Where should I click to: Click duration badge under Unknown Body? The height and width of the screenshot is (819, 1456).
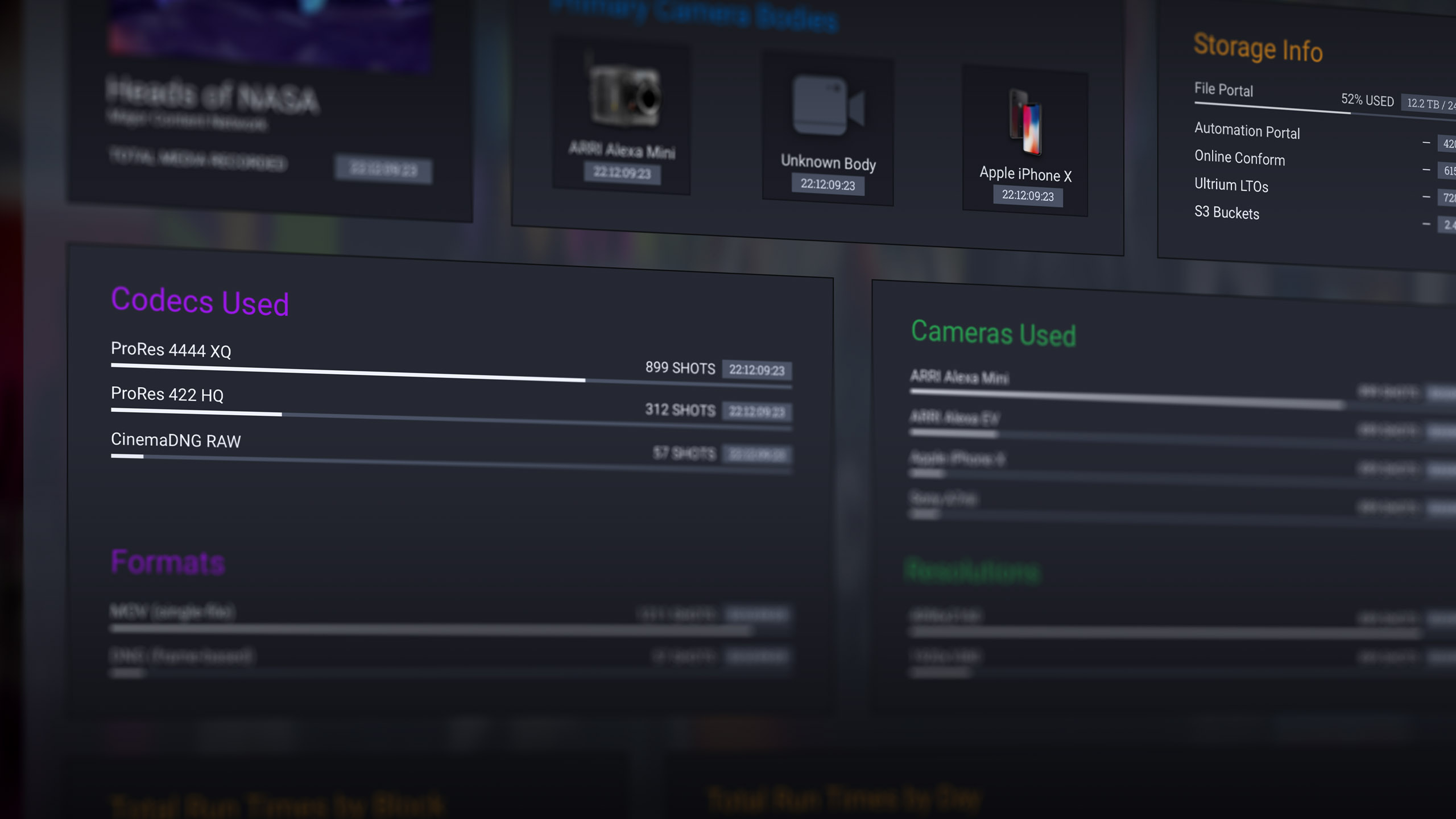click(828, 184)
